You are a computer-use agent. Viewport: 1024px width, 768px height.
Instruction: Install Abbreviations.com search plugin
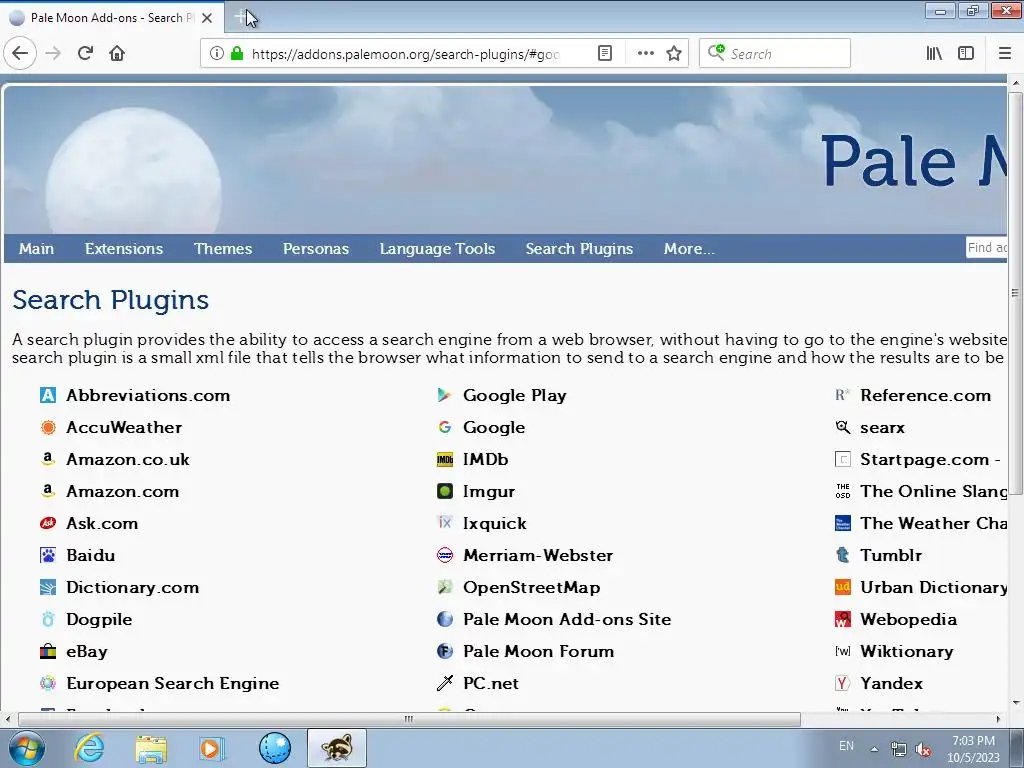point(148,396)
